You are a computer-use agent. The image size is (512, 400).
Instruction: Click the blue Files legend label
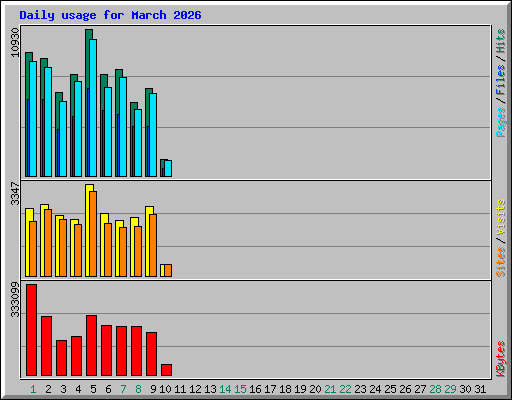[500, 80]
